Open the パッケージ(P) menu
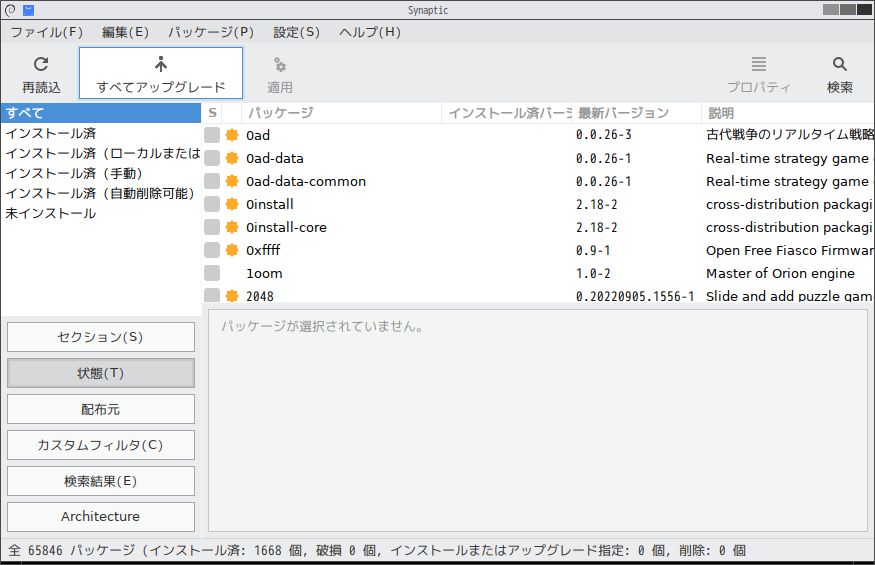875x565 pixels. coord(211,32)
